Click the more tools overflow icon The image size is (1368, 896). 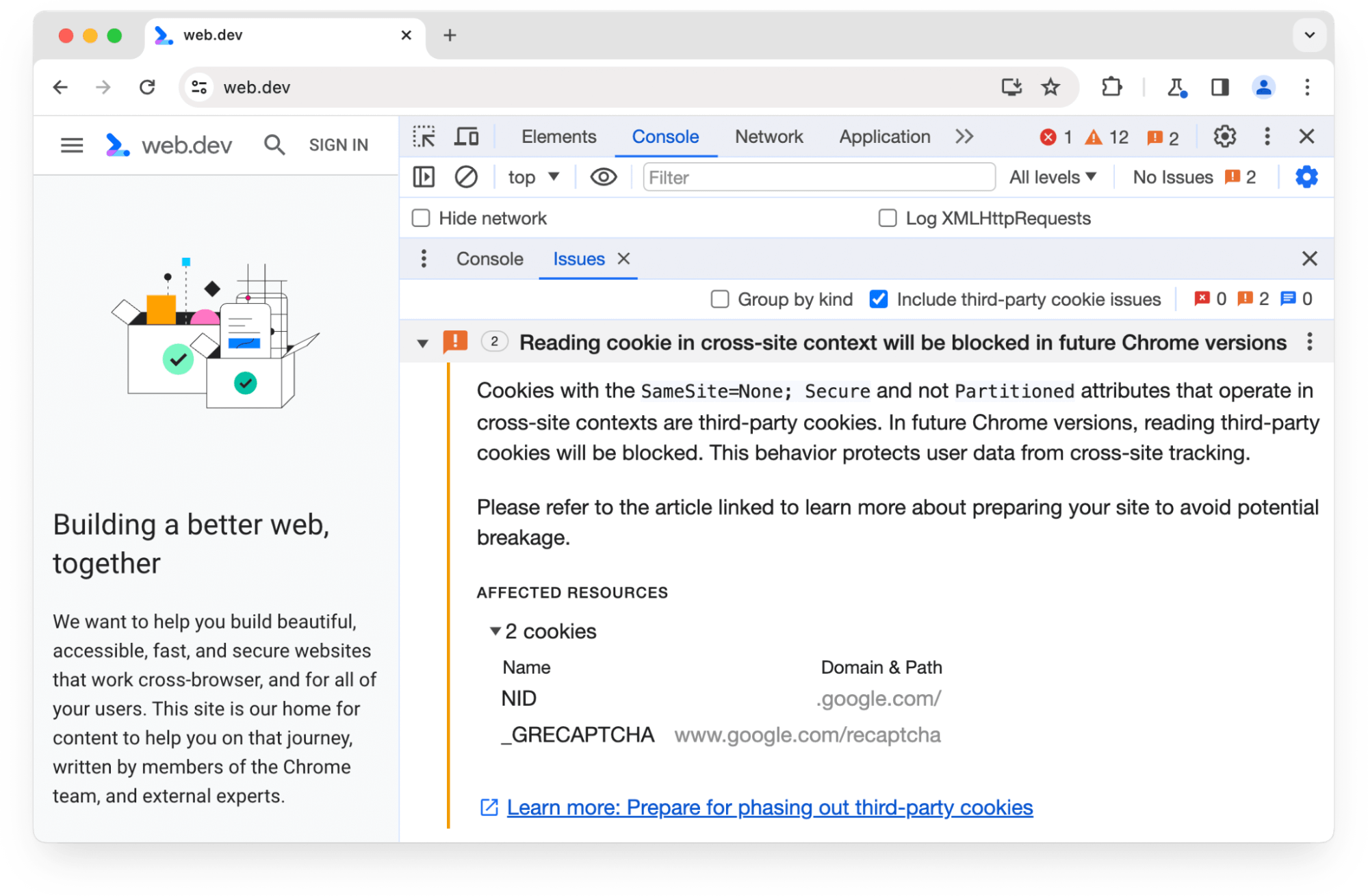coord(964,137)
